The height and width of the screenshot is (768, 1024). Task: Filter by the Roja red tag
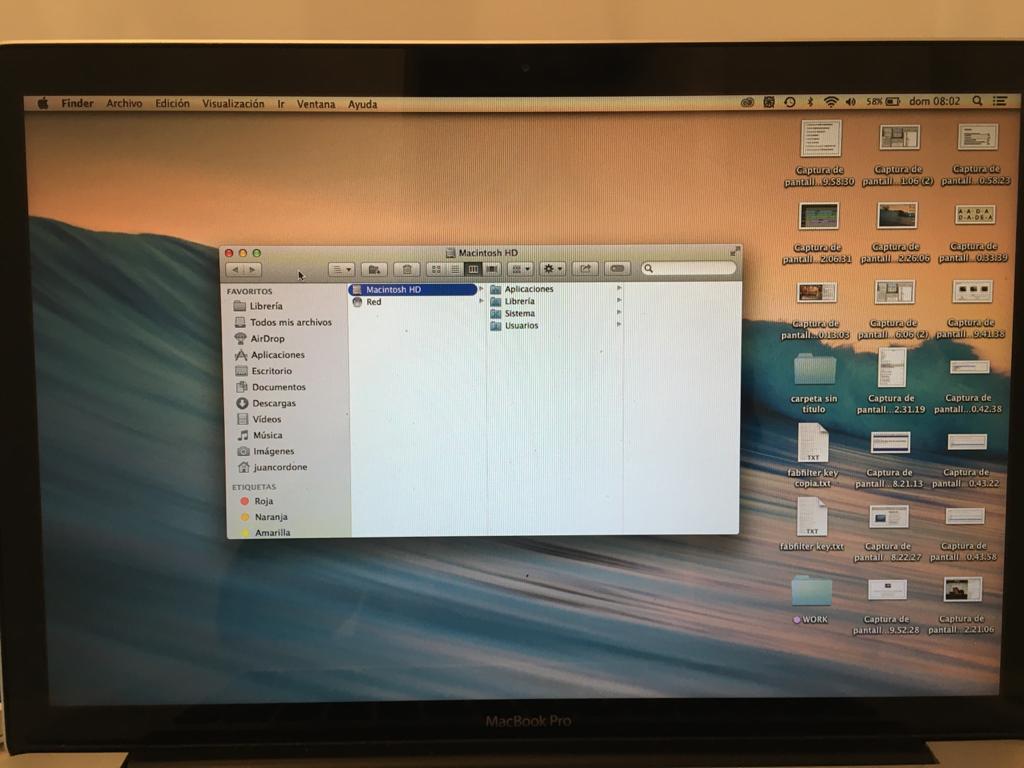pyautogui.click(x=257, y=501)
